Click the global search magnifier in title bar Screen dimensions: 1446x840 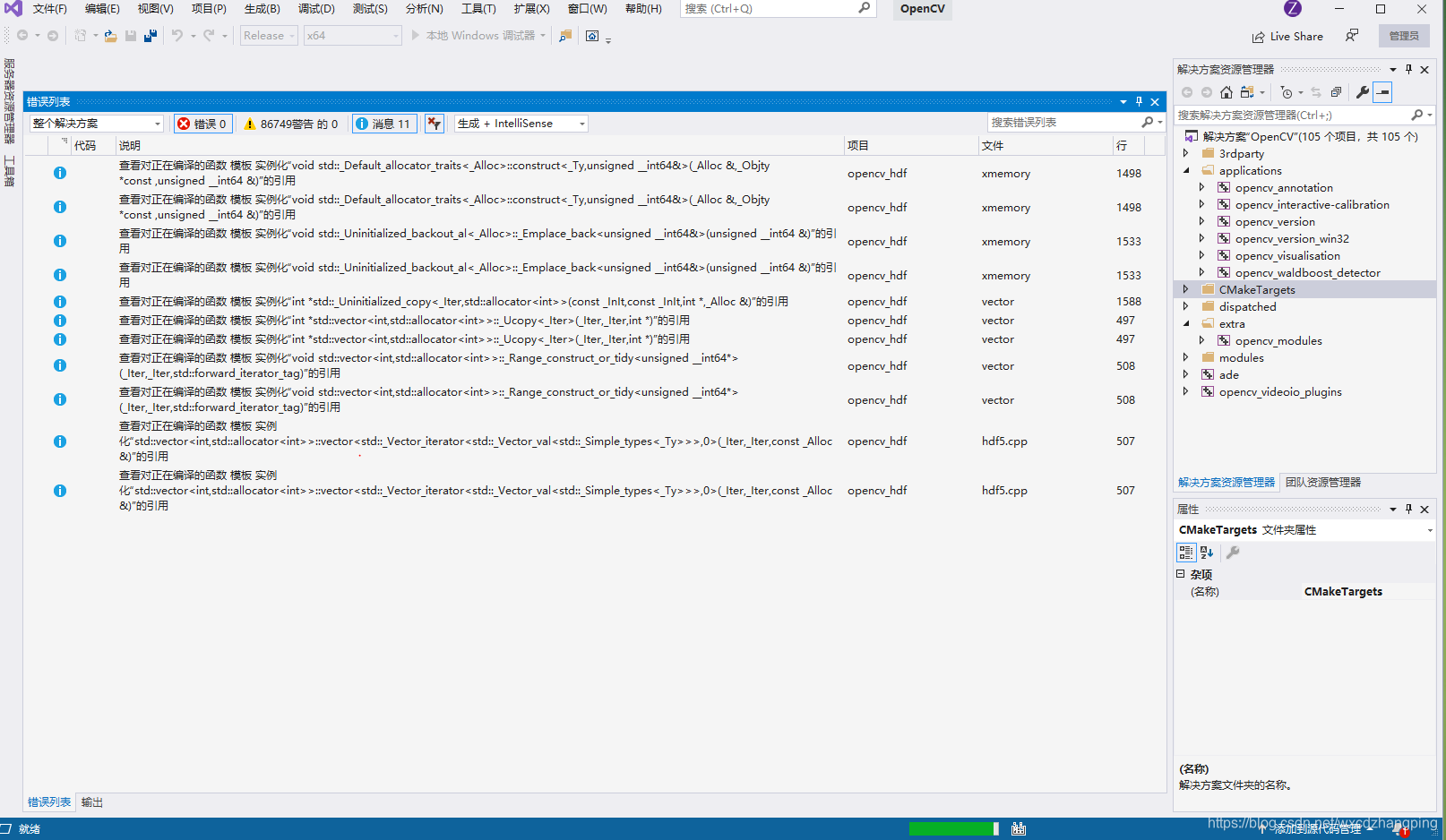(x=865, y=8)
